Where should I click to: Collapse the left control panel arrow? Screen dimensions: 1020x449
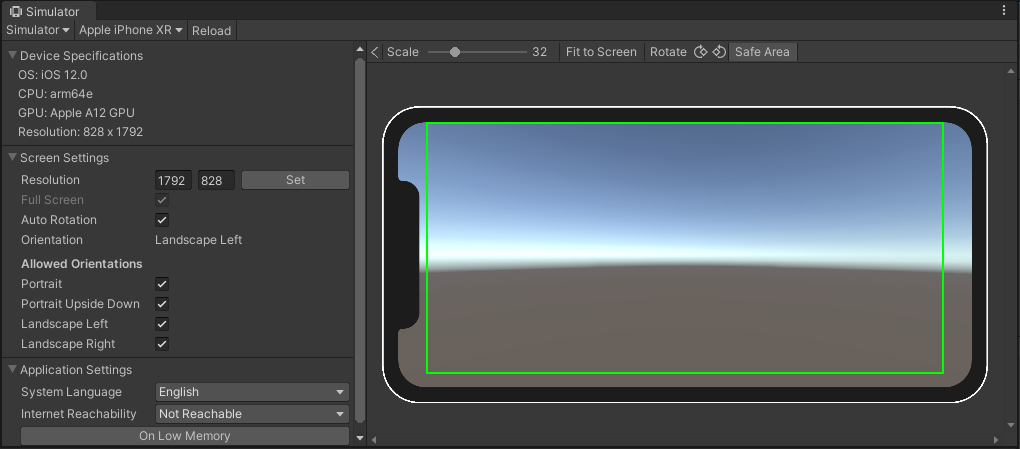point(375,52)
